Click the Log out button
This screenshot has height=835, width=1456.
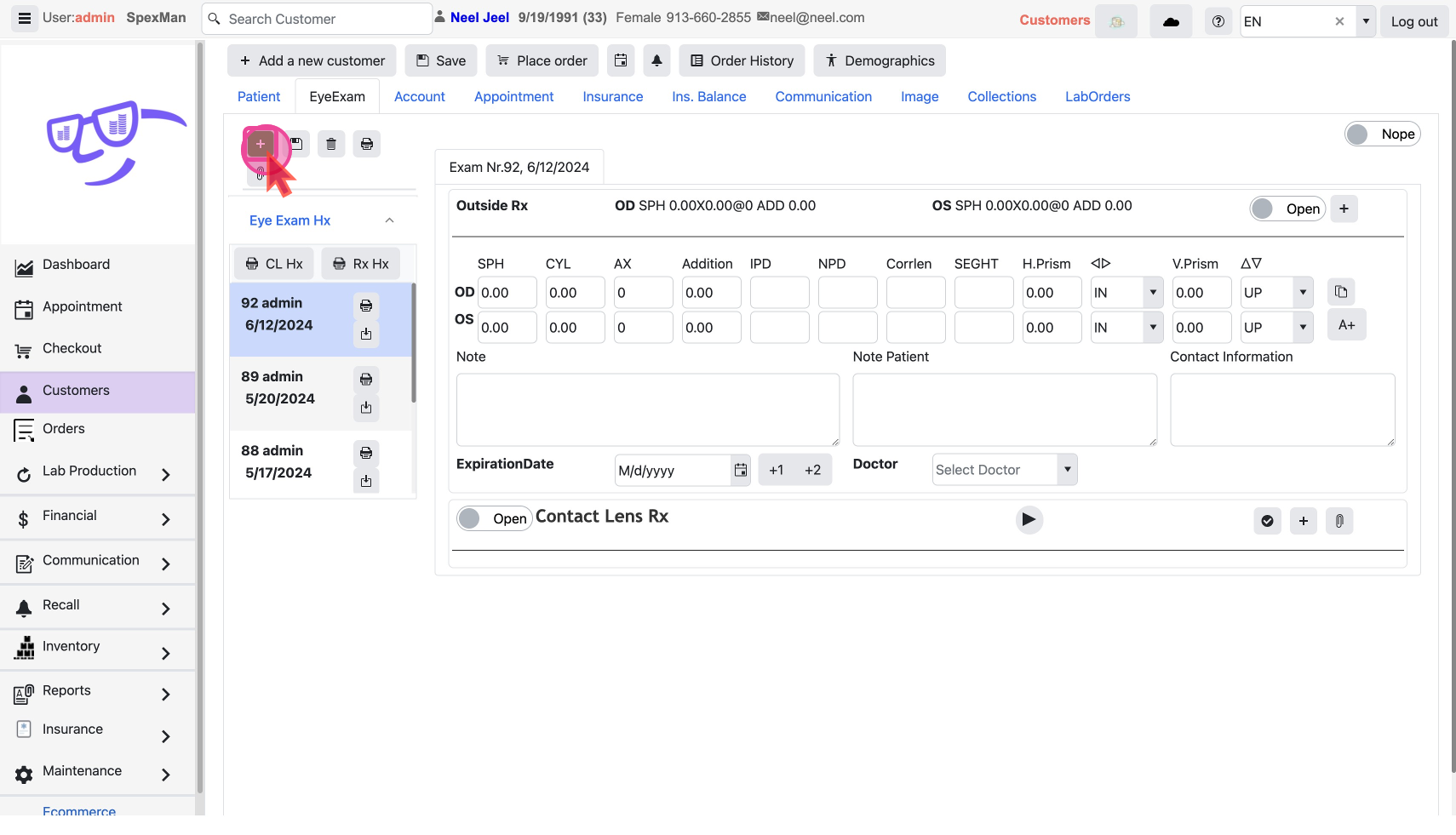pyautogui.click(x=1413, y=21)
